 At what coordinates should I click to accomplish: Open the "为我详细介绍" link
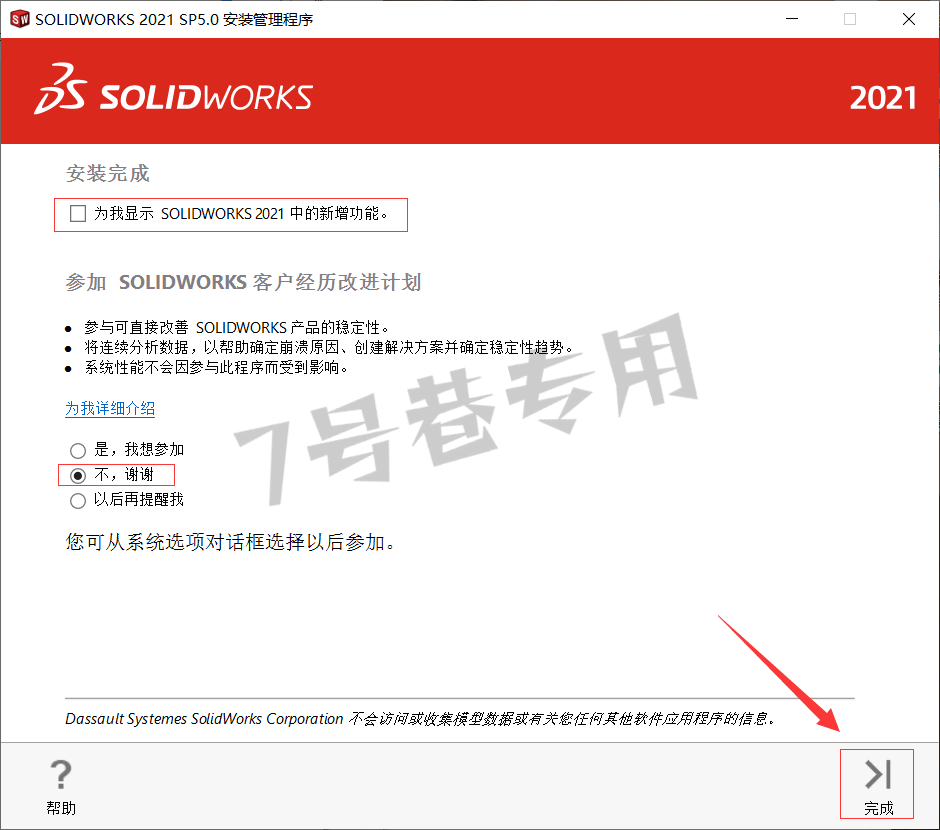(x=110, y=409)
